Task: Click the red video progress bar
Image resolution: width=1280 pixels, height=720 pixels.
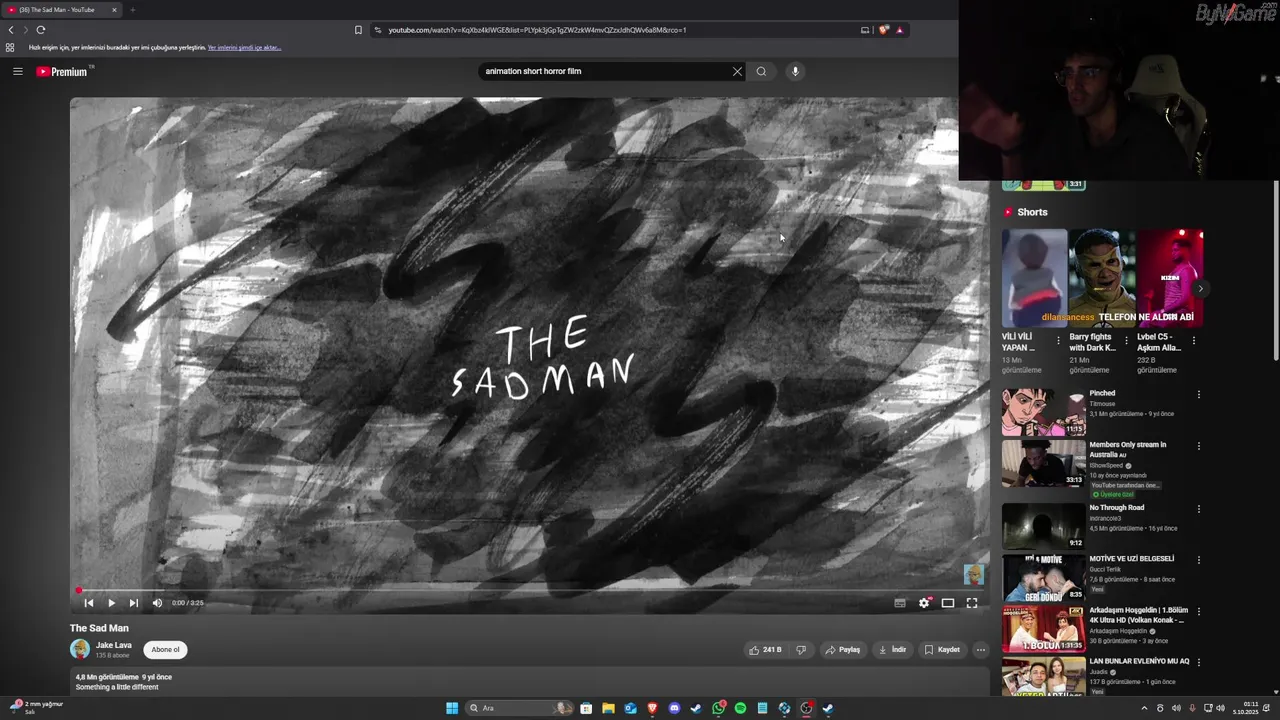Action: (x=530, y=590)
